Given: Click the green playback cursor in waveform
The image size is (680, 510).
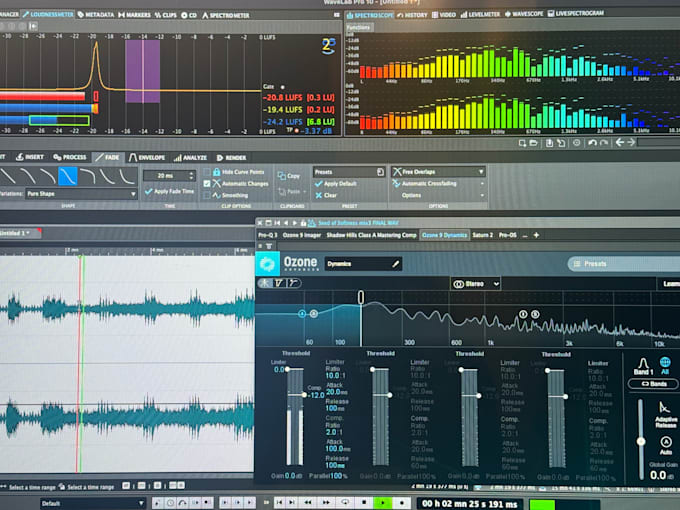Looking at the screenshot, I should pos(82,363).
